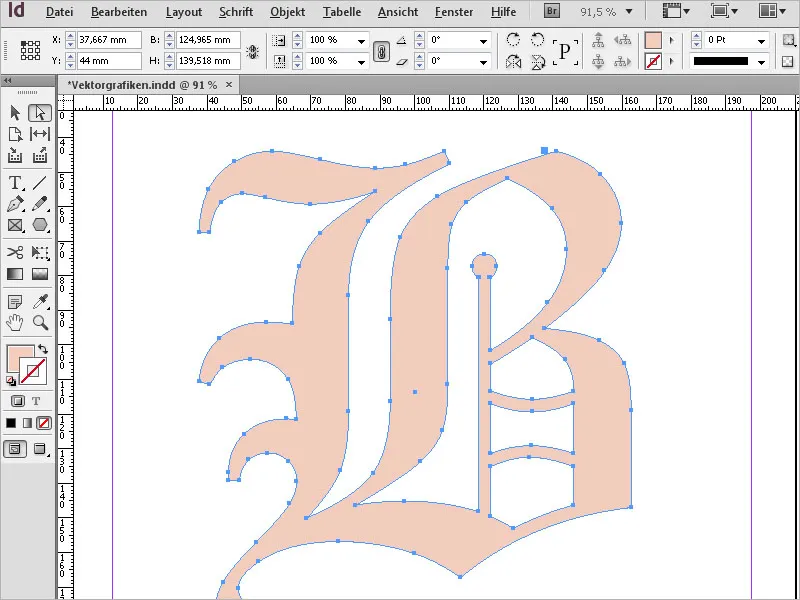Open the shear angle dropdown
This screenshot has height=600, width=800.
tap(483, 62)
